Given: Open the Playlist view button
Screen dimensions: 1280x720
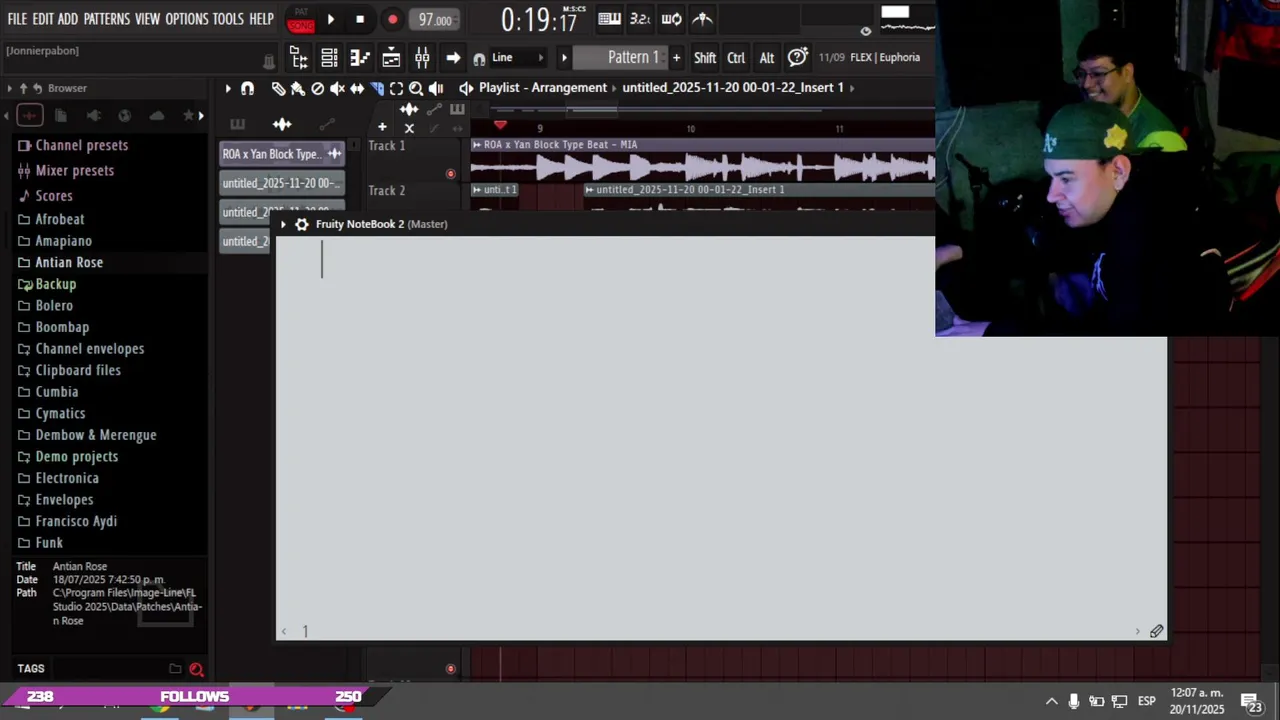Looking at the screenshot, I should tap(391, 57).
